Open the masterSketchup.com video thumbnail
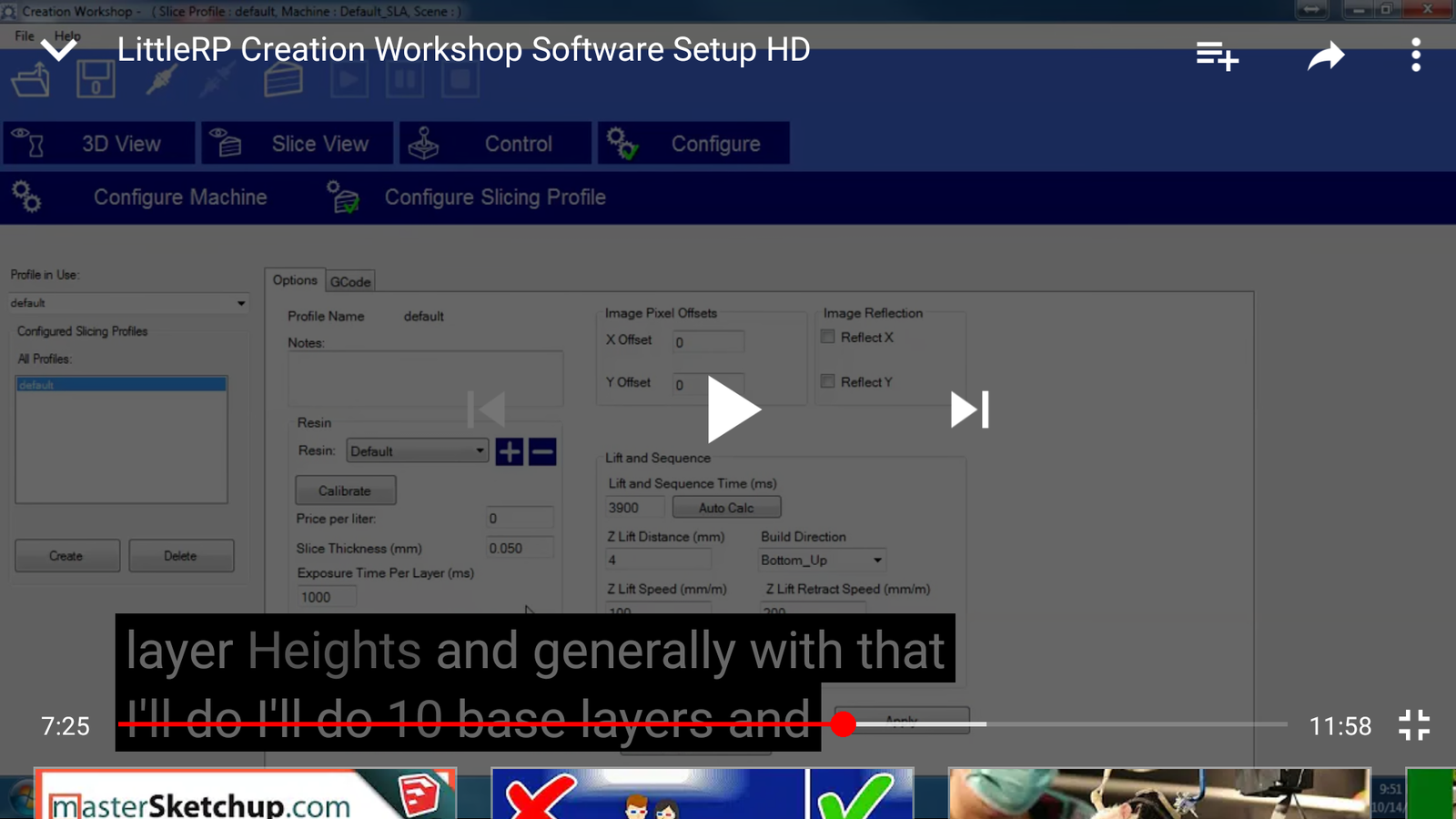The height and width of the screenshot is (819, 1456). (245, 794)
